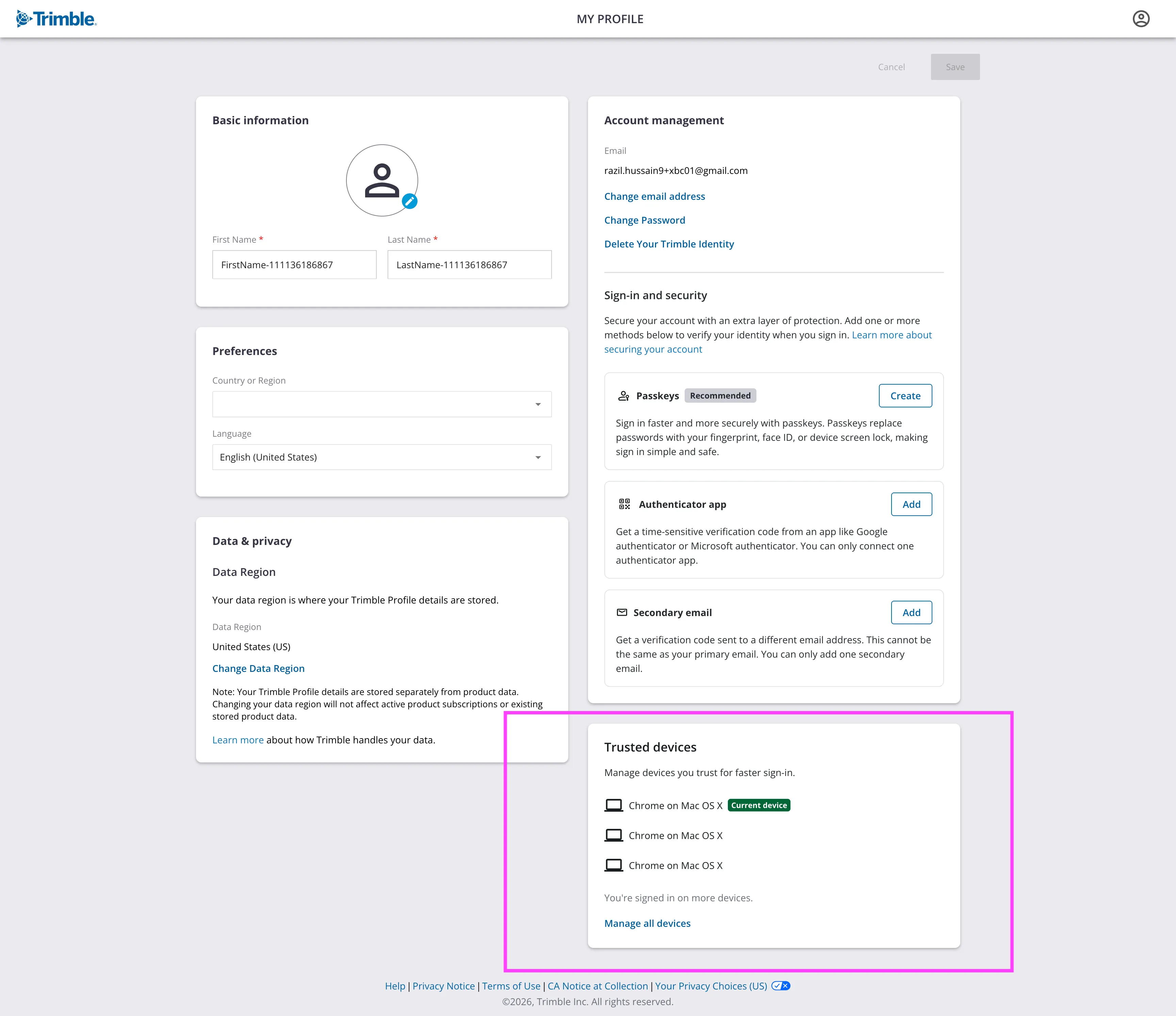
Task: Click Delete Your Trimble Identity
Action: click(669, 244)
